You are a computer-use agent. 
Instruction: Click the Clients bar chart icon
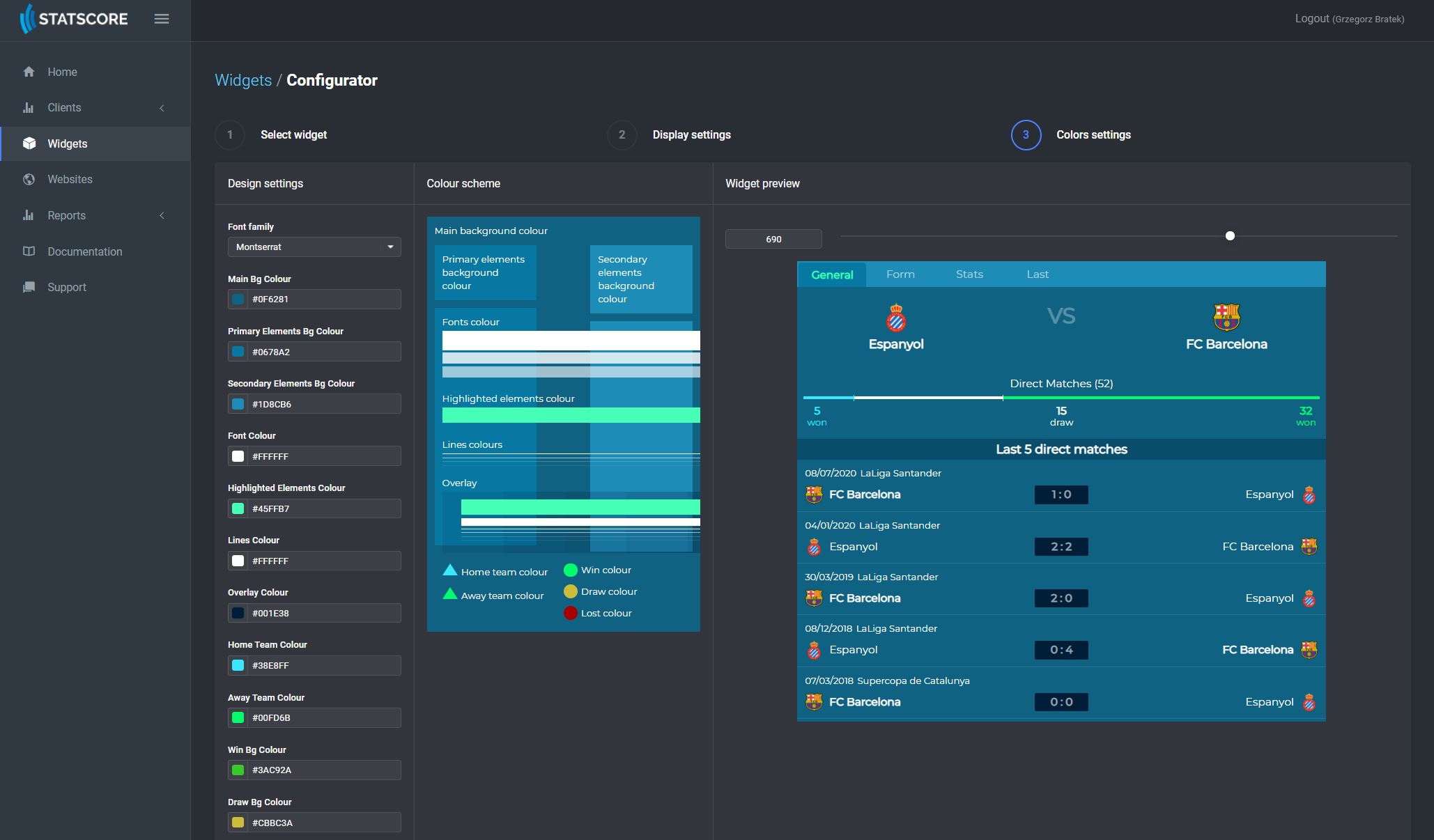(29, 107)
